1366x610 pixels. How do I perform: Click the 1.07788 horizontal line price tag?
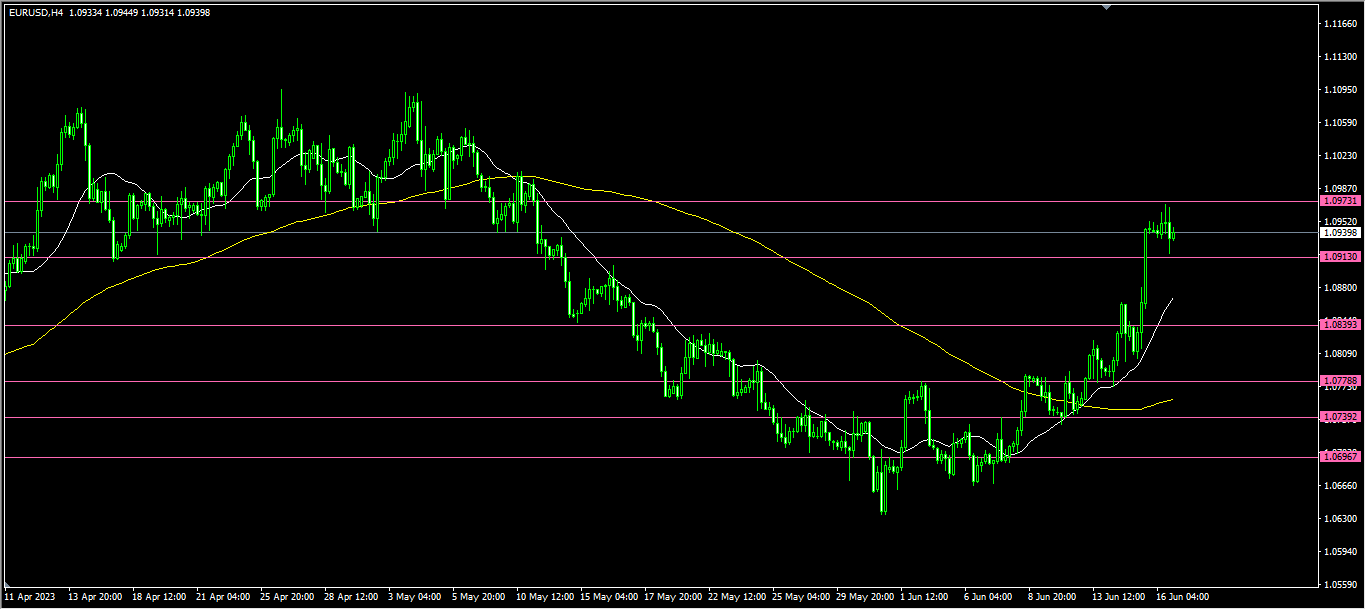click(1339, 381)
